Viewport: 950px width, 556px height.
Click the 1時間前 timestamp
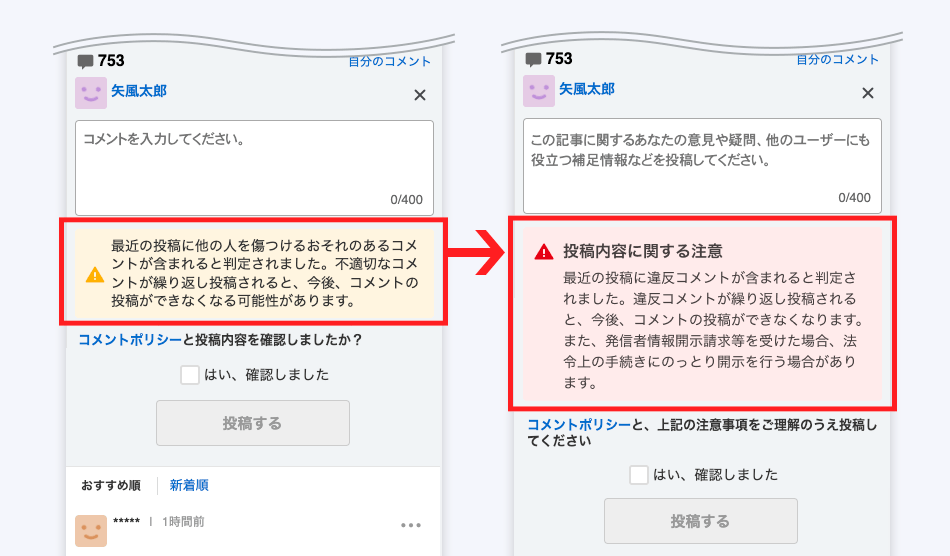tap(183, 521)
